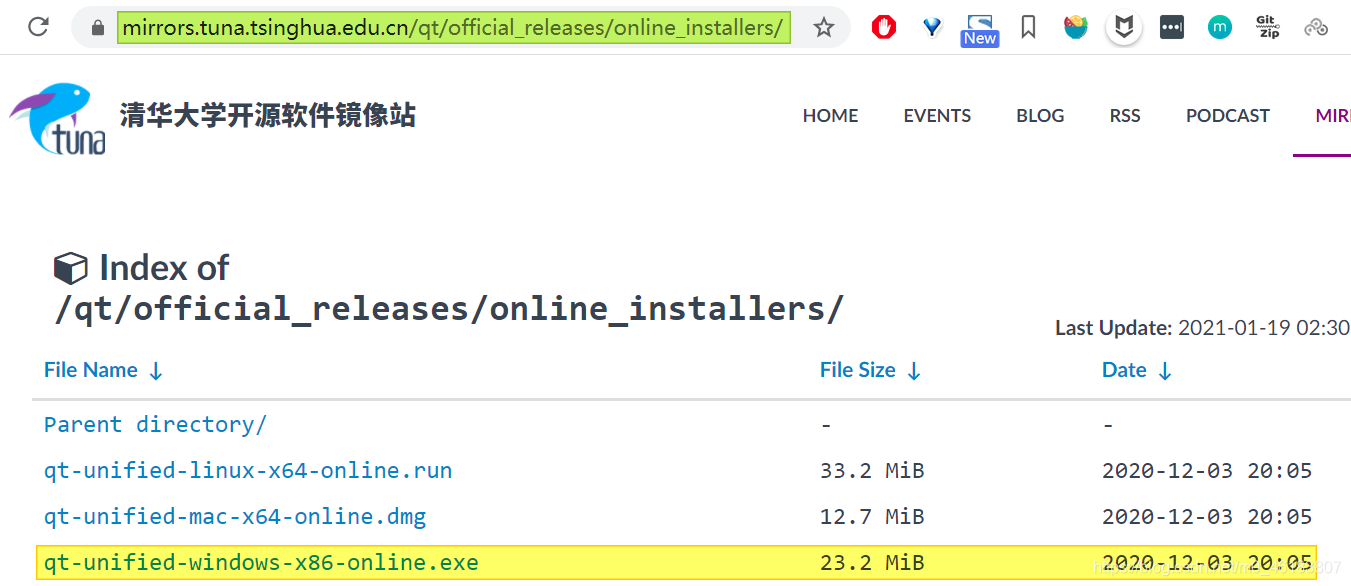The image size is (1351, 586).
Task: Open the bookmark-shaped extension icon
Action: [x=1028, y=27]
